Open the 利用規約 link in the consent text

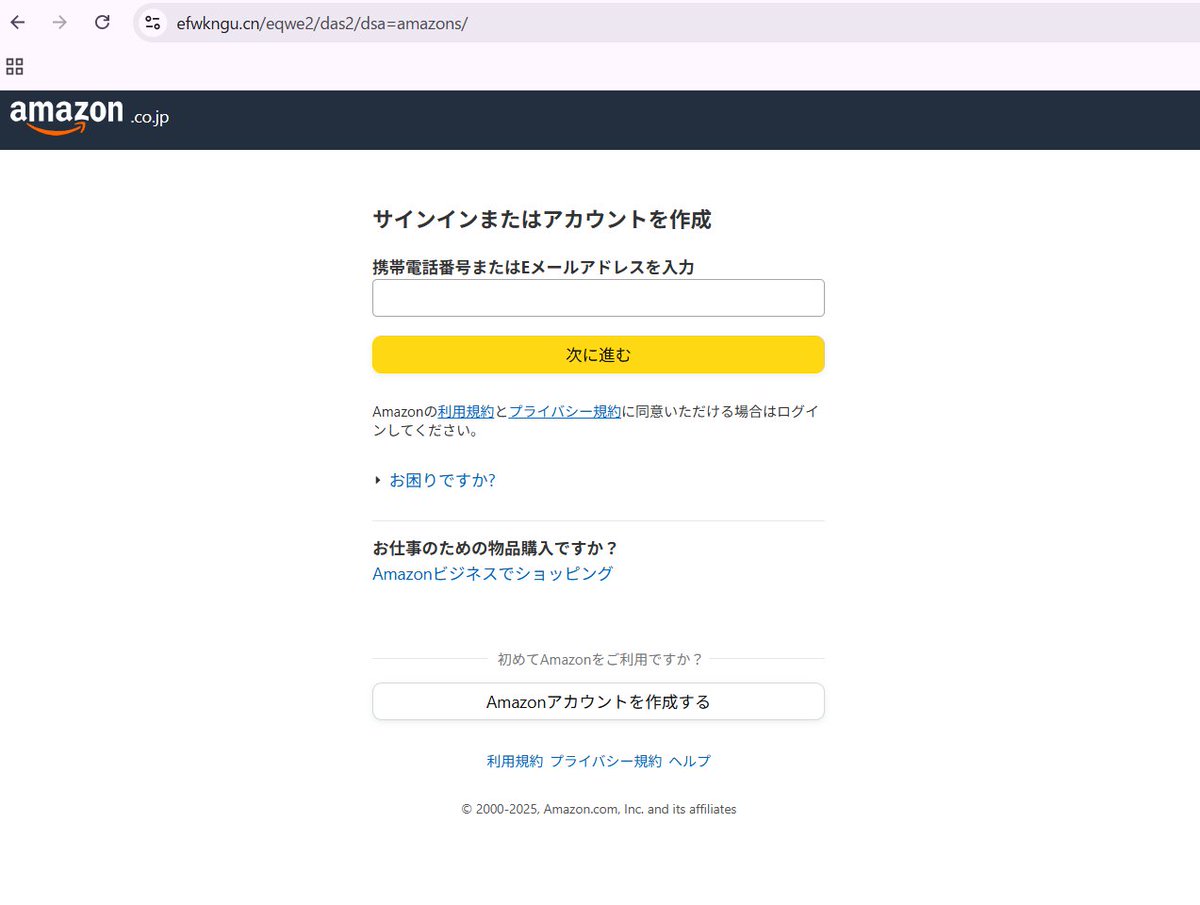click(466, 410)
